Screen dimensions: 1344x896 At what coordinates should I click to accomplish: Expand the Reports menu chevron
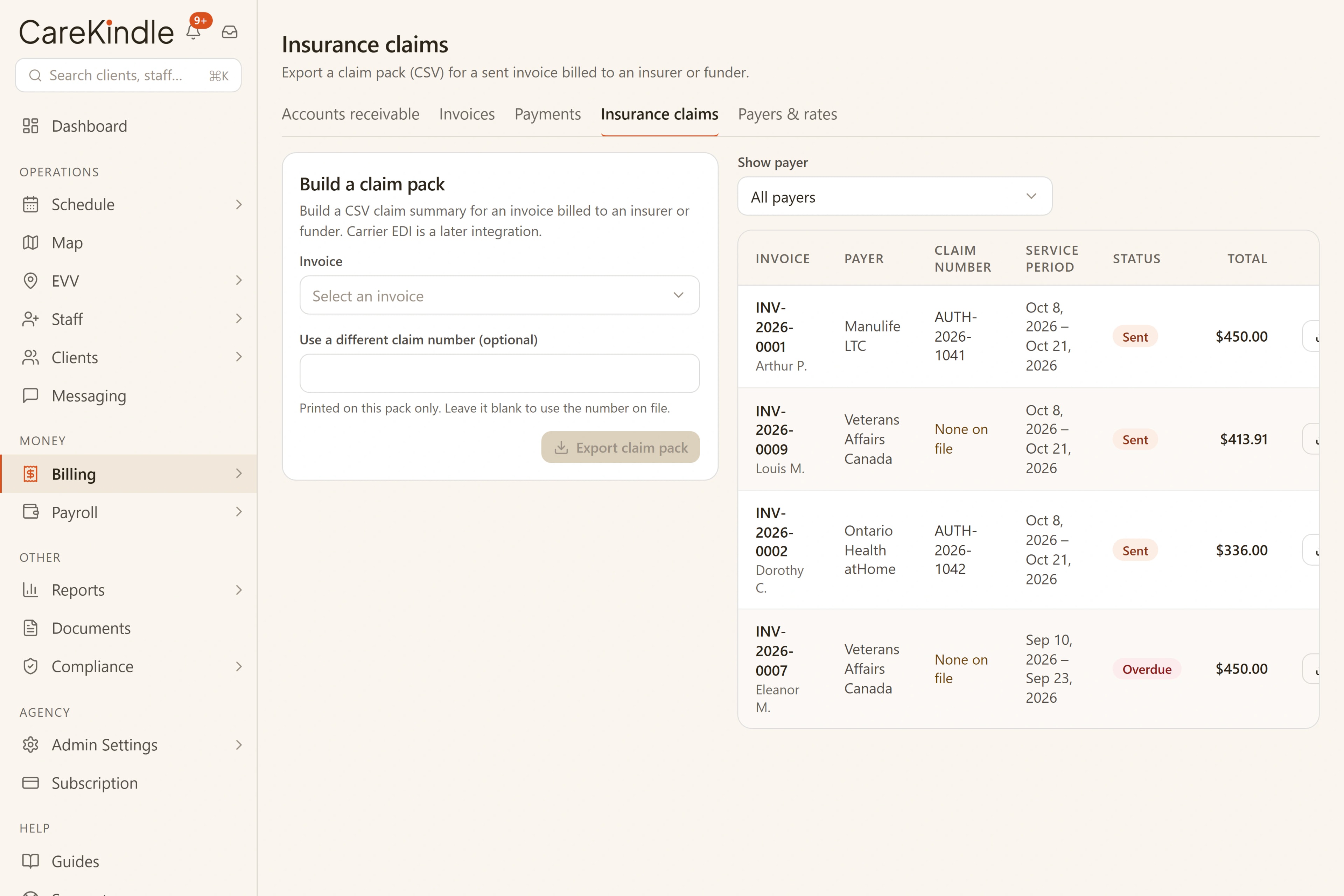239,590
